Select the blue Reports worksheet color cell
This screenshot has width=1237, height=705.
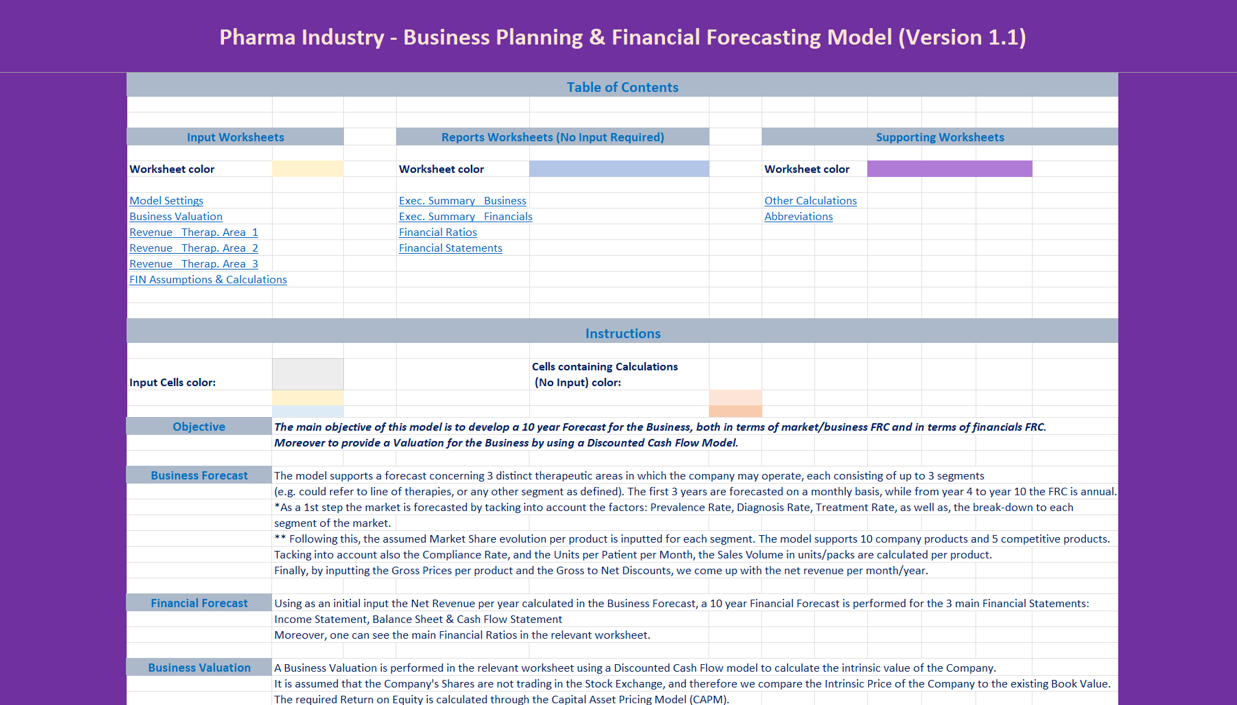(619, 169)
